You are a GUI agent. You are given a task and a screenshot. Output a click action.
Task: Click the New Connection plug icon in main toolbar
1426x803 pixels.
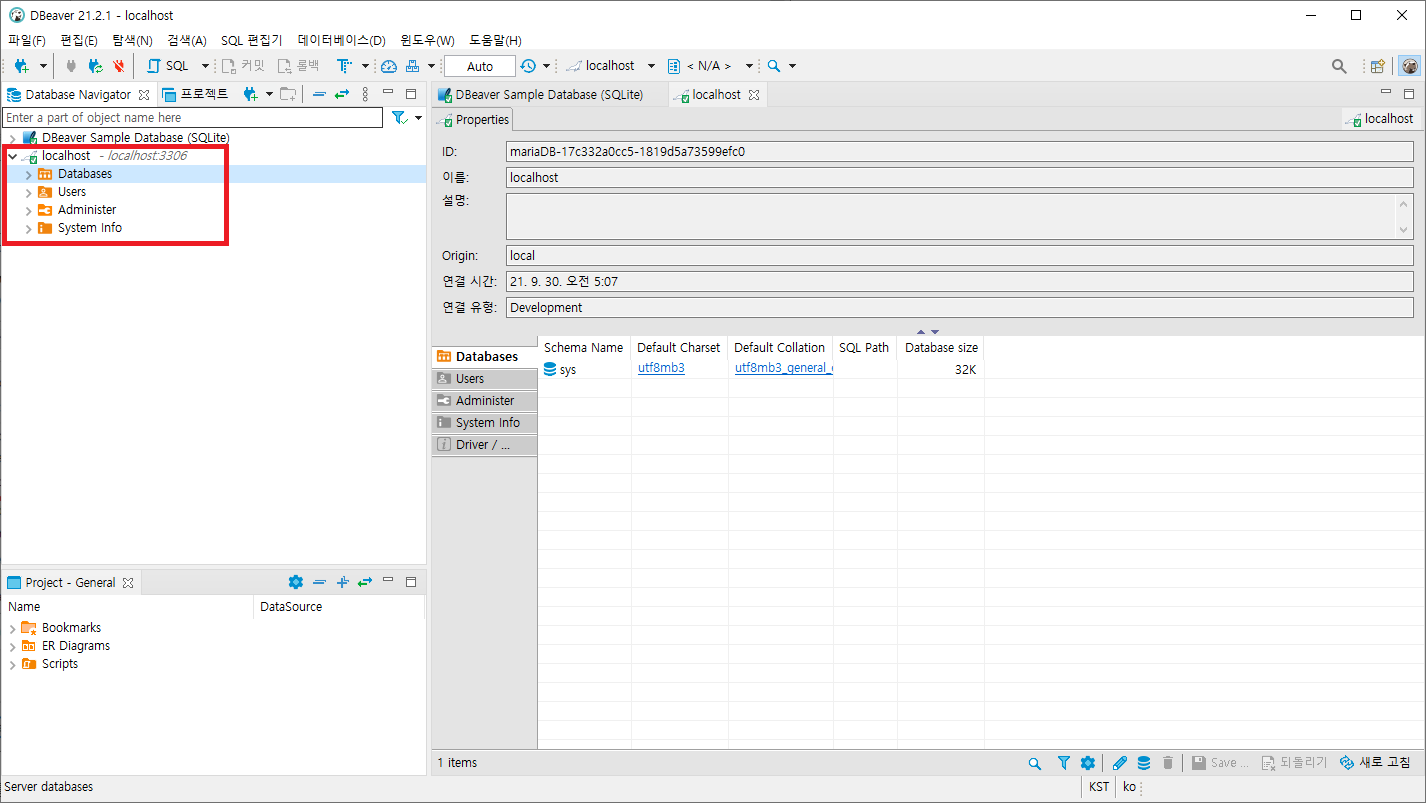(x=21, y=66)
